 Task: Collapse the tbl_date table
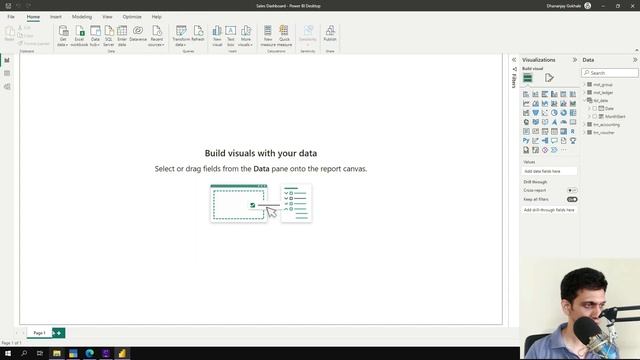click(x=584, y=100)
